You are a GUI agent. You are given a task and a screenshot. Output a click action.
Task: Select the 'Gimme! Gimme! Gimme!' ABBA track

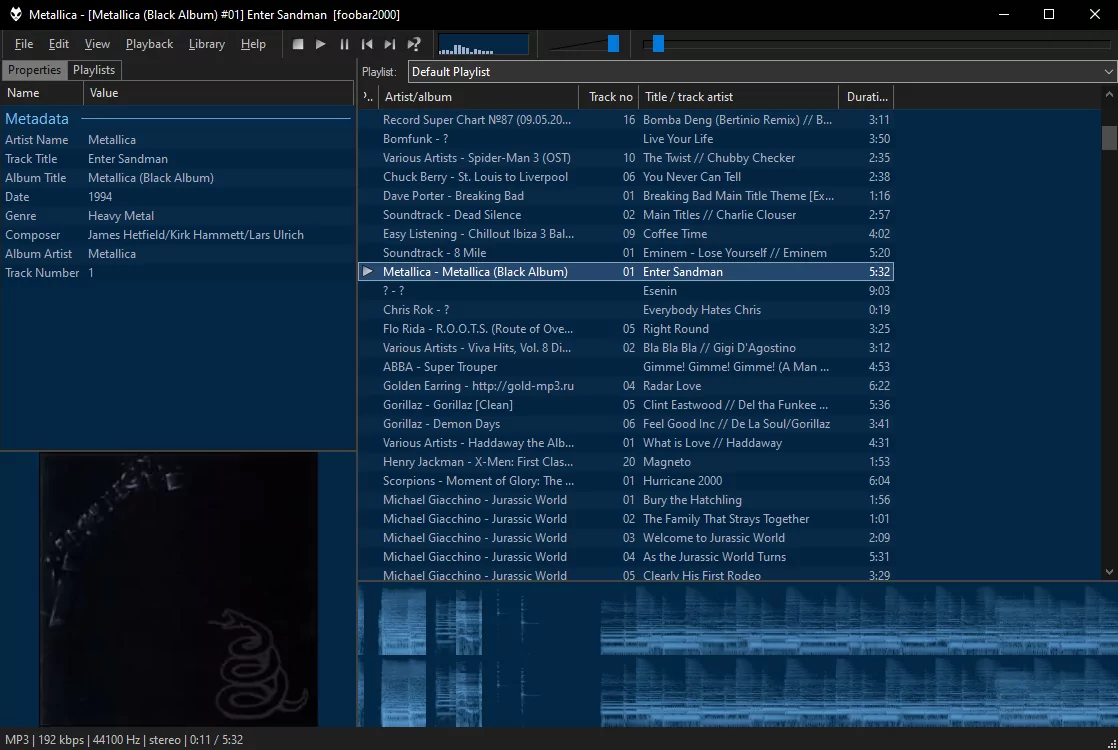626,367
